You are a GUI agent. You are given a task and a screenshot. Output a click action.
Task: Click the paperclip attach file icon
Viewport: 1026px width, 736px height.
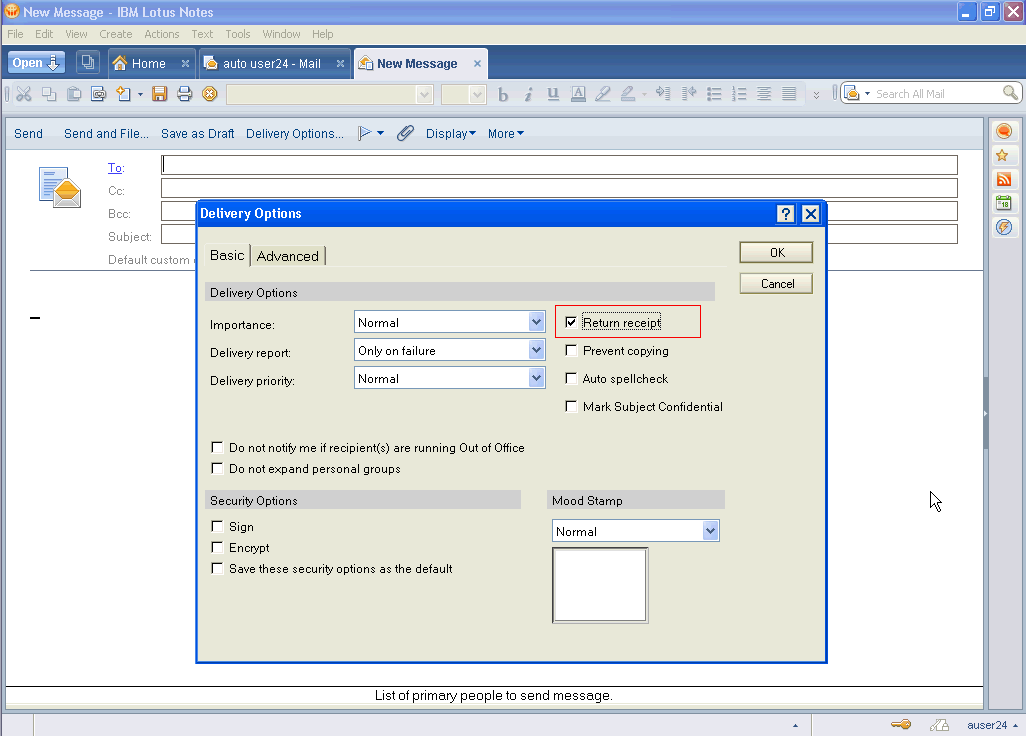[x=405, y=133]
